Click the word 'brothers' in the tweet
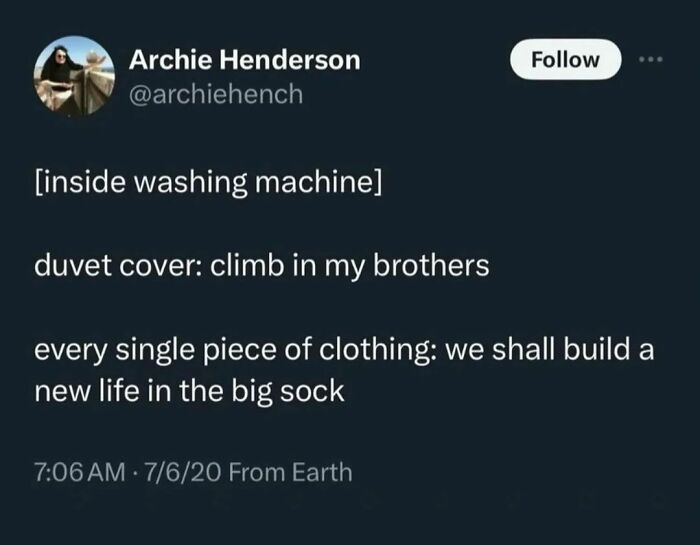 pos(431,266)
